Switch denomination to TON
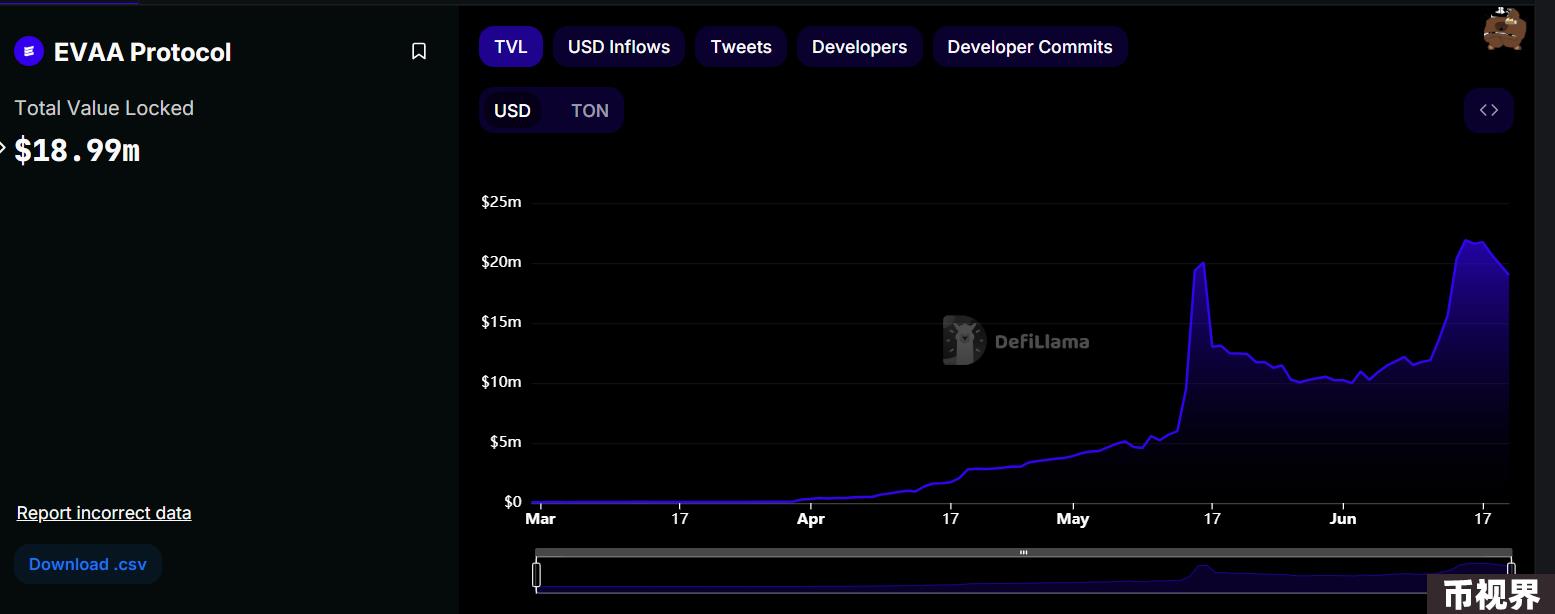 [x=590, y=111]
